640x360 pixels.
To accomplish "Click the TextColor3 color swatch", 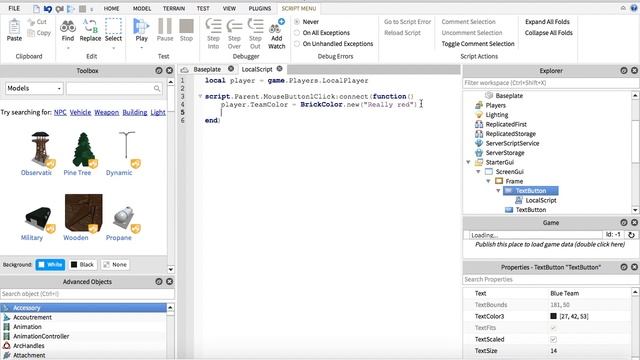I will (x=553, y=316).
